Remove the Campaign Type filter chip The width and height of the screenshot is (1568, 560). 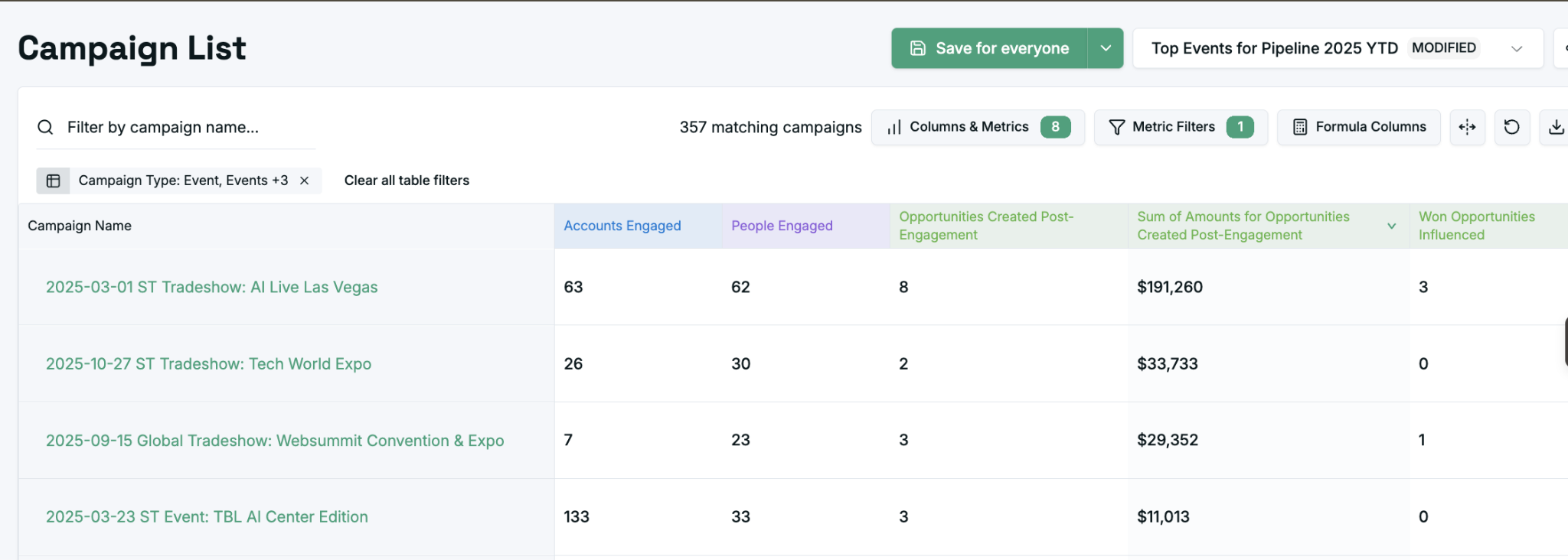[x=305, y=181]
